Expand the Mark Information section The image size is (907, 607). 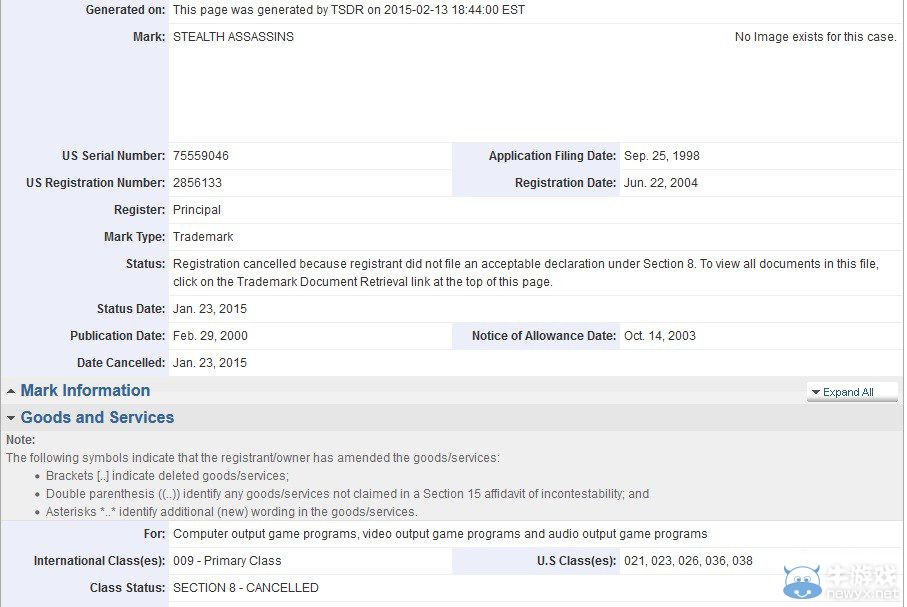pos(85,391)
